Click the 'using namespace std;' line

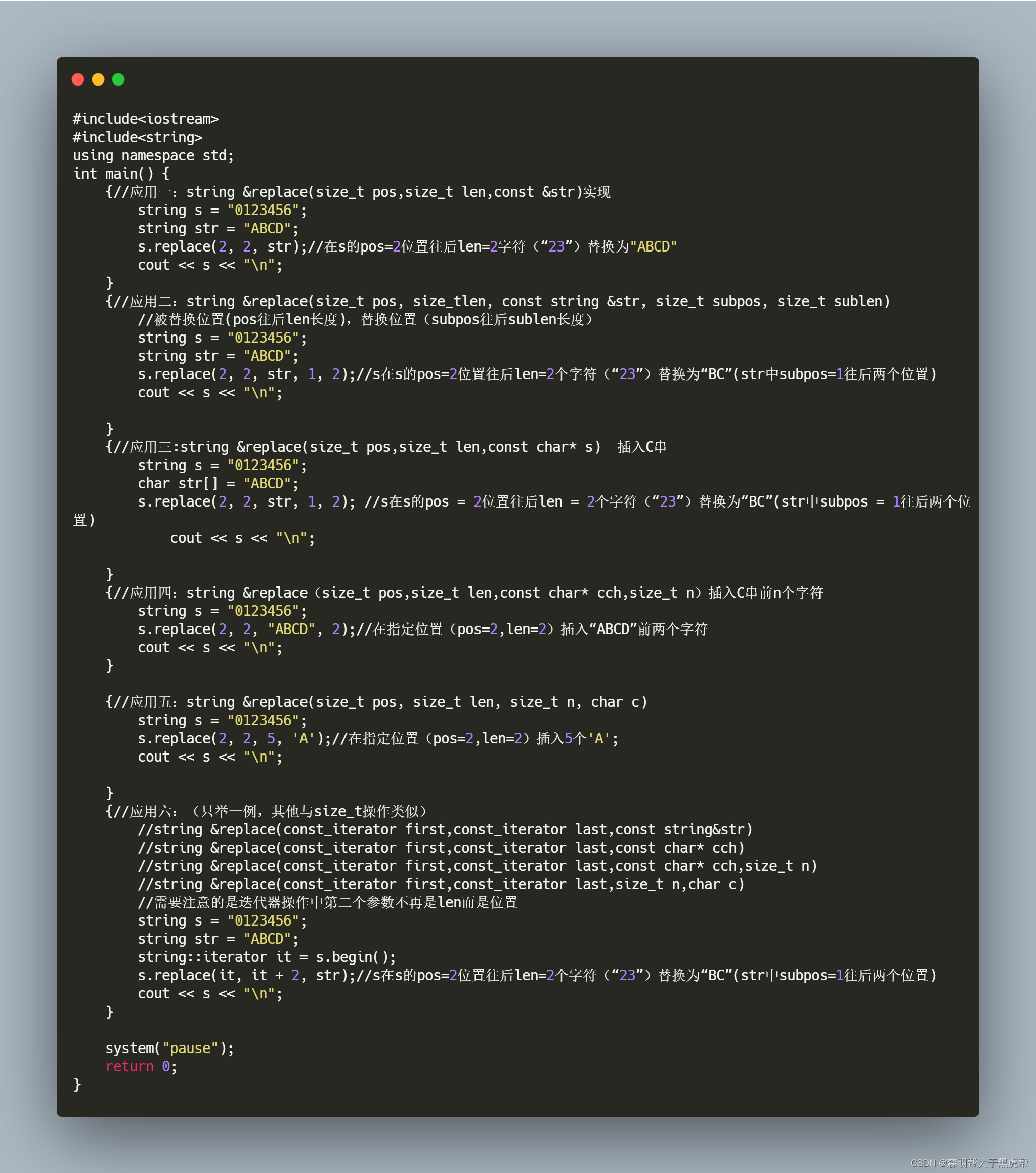click(x=154, y=155)
